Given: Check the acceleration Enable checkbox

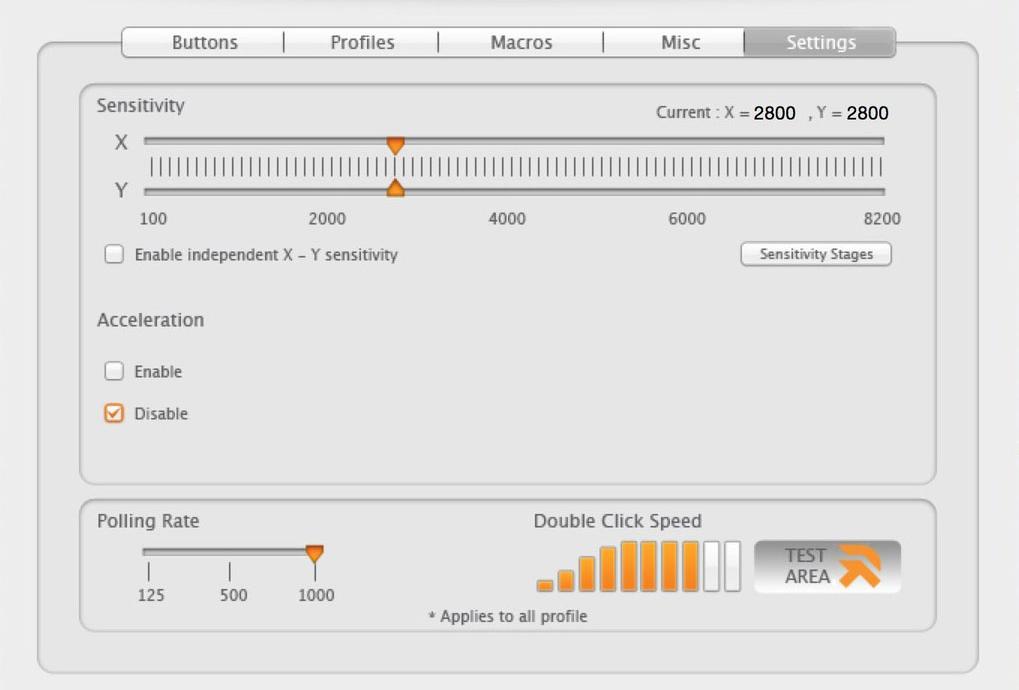Looking at the screenshot, I should point(114,372).
